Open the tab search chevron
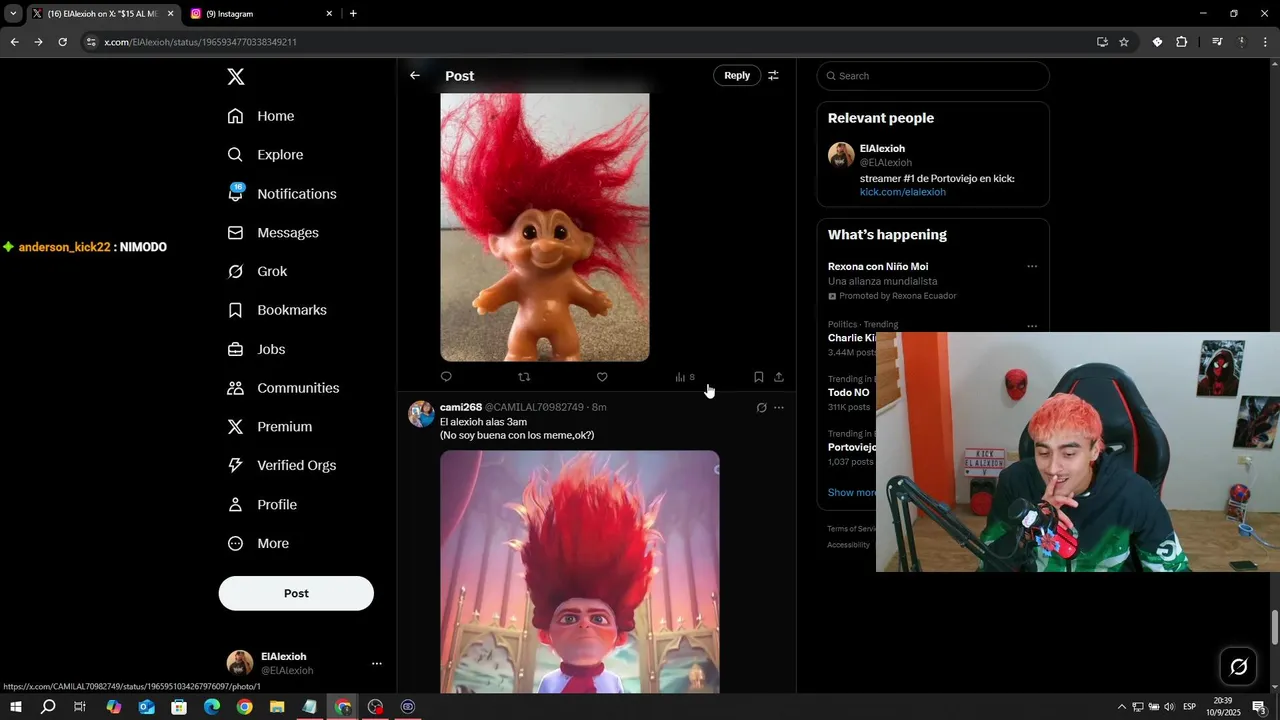The image size is (1280, 720). coord(13,14)
